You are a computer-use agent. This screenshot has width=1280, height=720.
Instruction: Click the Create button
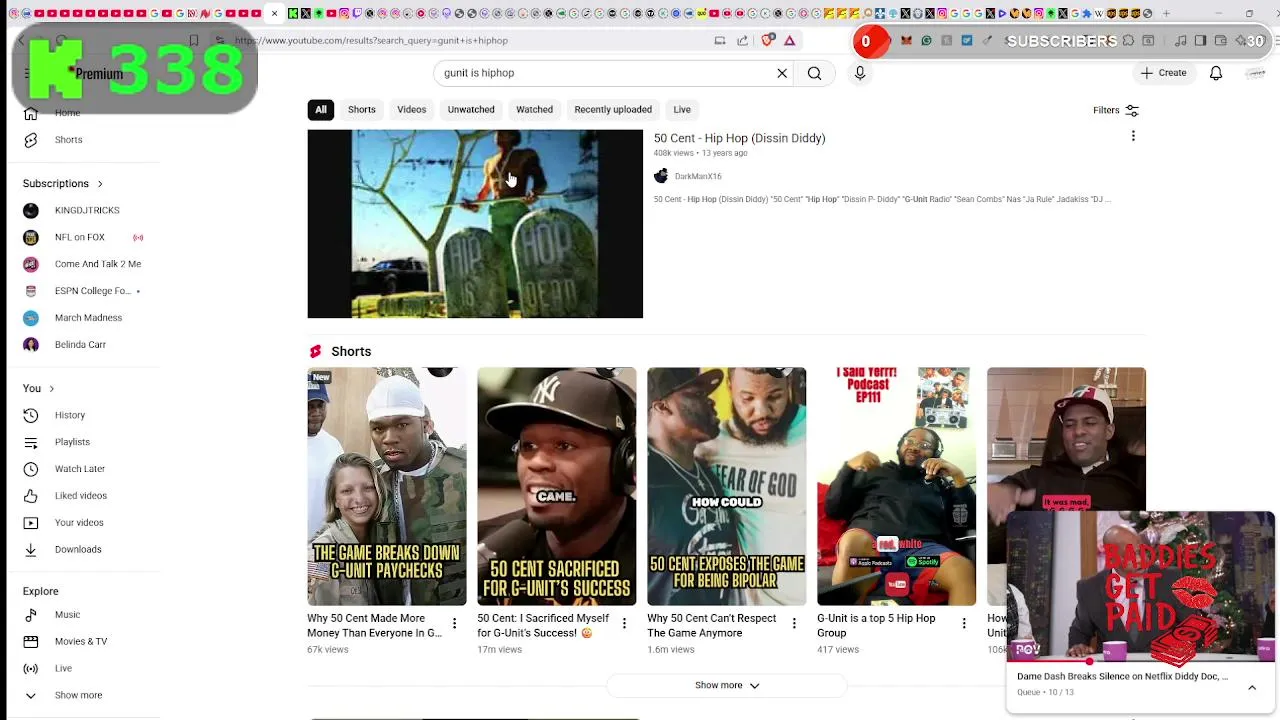point(1164,73)
